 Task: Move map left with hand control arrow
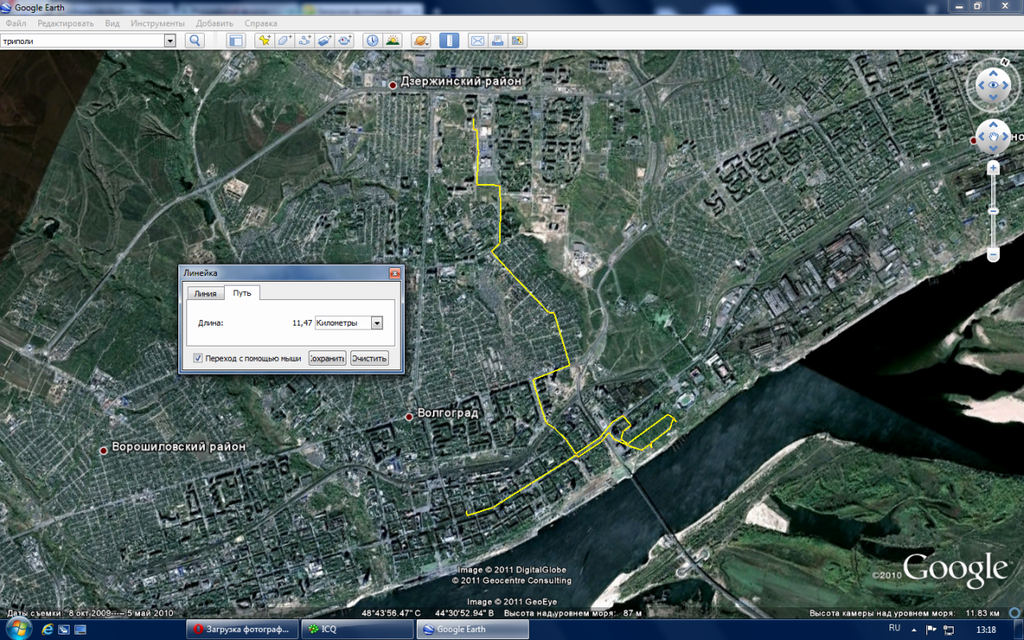point(980,137)
